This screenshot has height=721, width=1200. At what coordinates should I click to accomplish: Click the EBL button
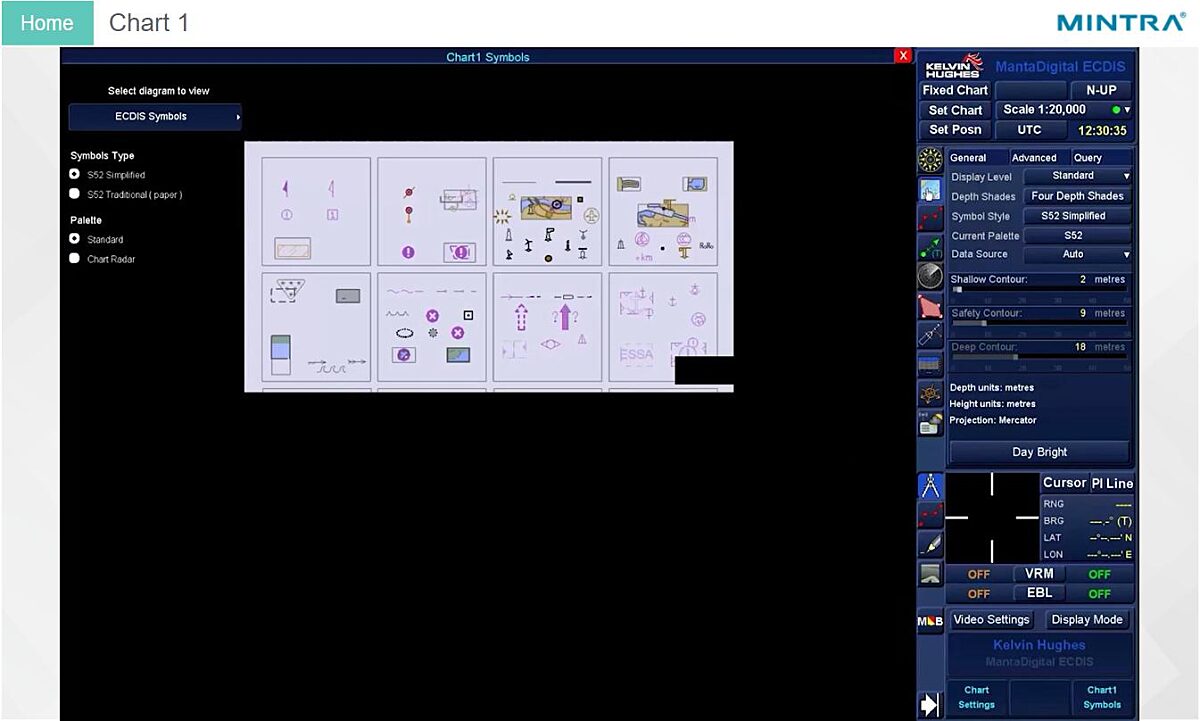1039,593
